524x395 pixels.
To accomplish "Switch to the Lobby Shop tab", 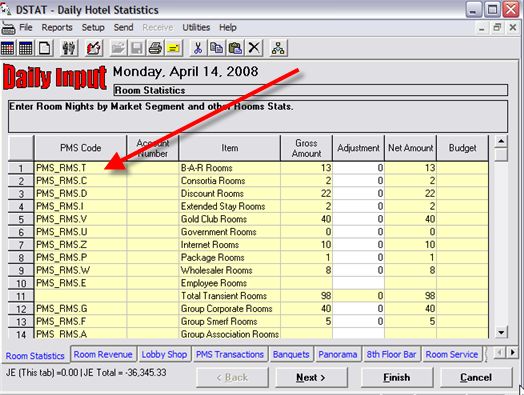I will tap(164, 355).
